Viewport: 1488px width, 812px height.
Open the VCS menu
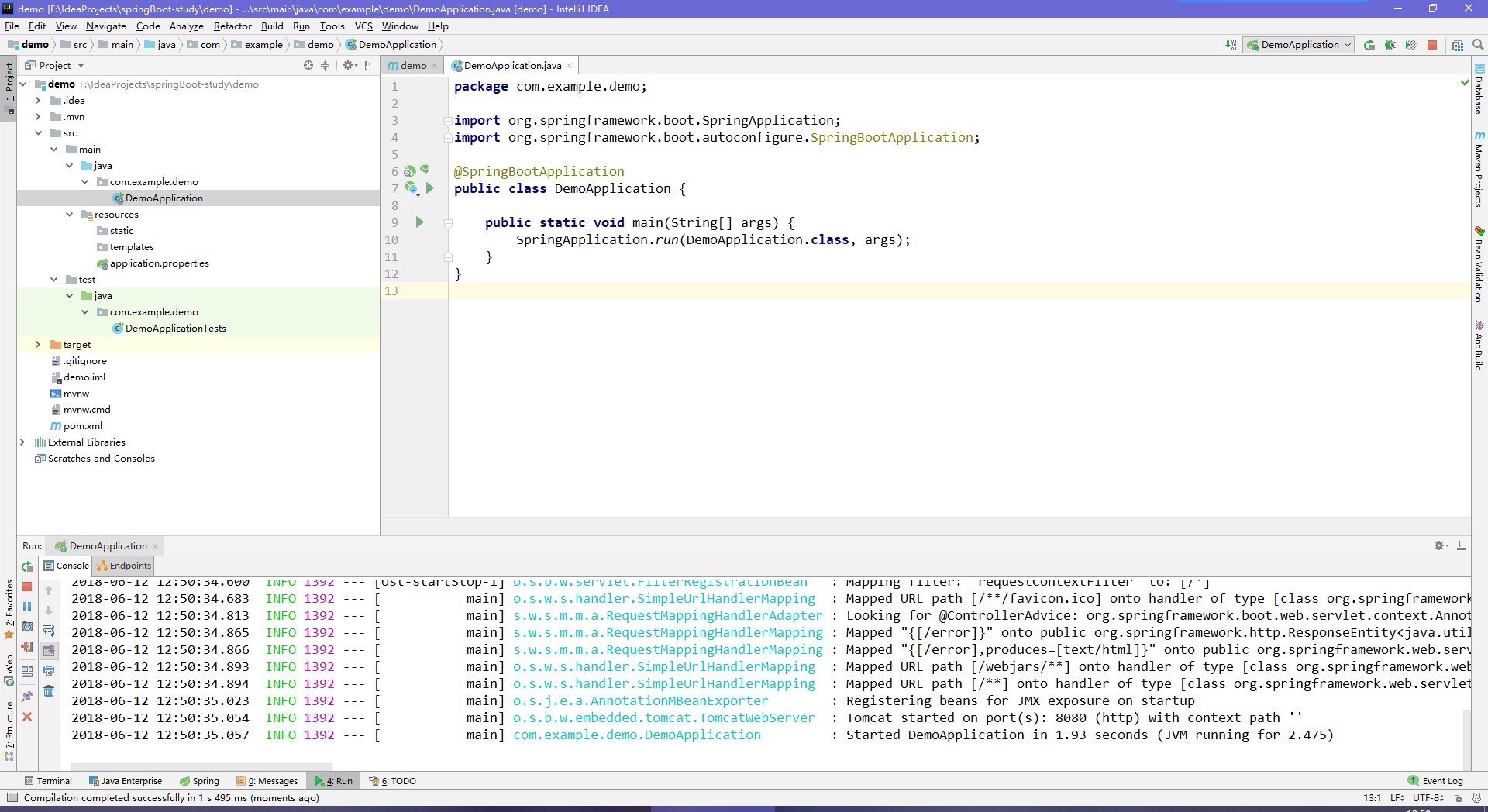pyautogui.click(x=363, y=26)
